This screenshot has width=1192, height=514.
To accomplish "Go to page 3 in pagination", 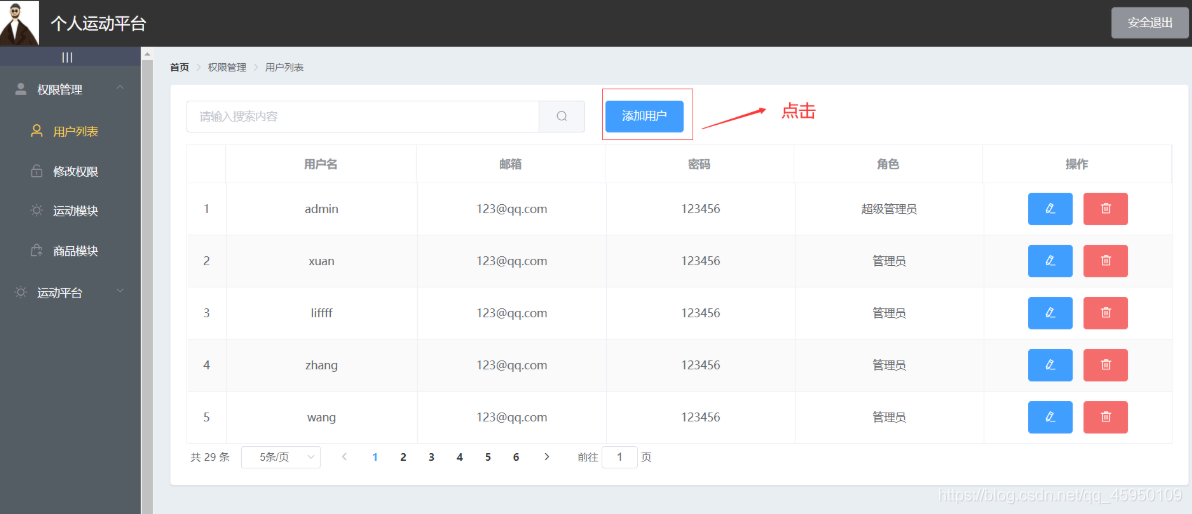I will [431, 457].
